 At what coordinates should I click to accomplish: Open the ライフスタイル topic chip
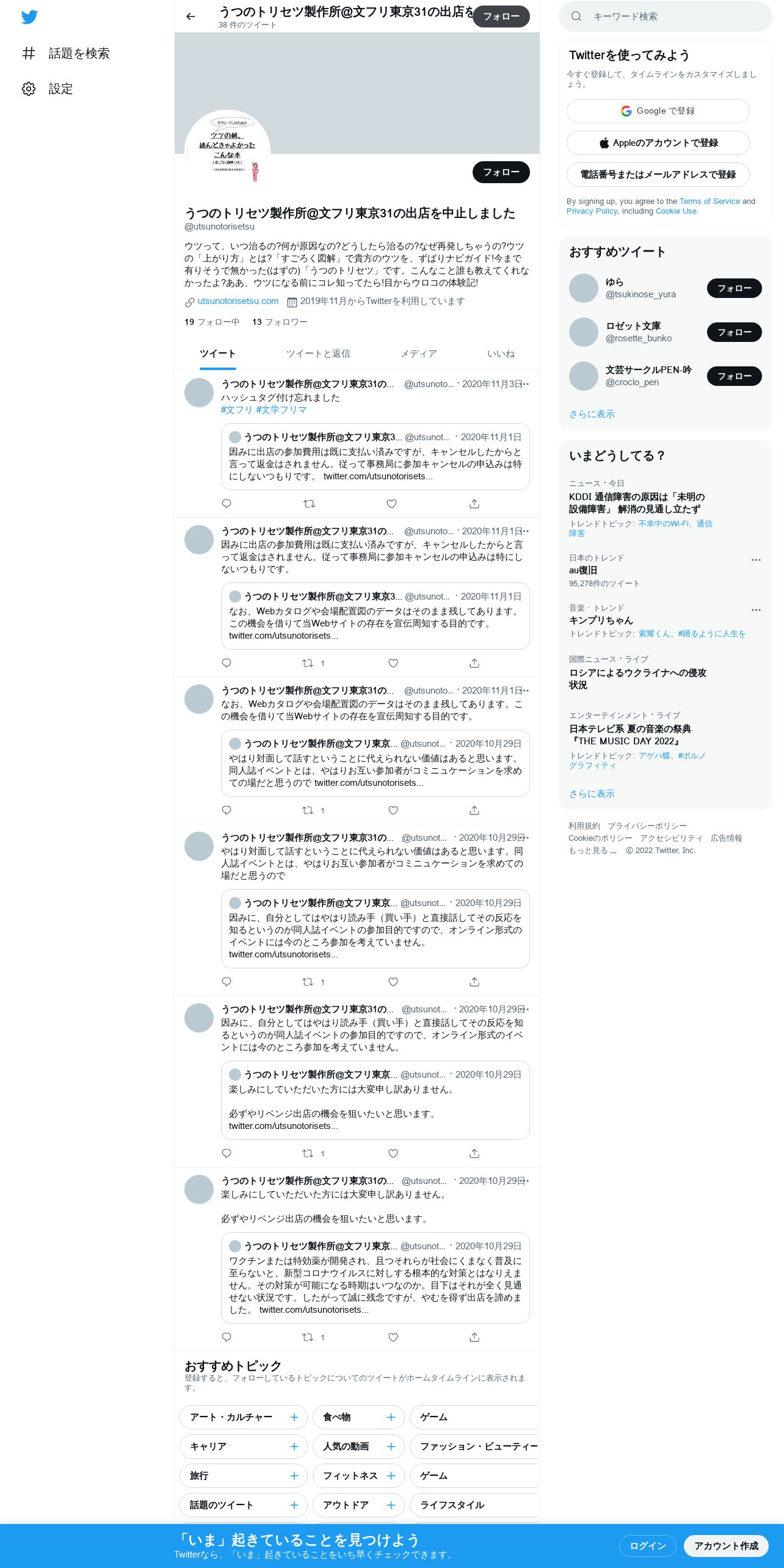pos(474,1505)
